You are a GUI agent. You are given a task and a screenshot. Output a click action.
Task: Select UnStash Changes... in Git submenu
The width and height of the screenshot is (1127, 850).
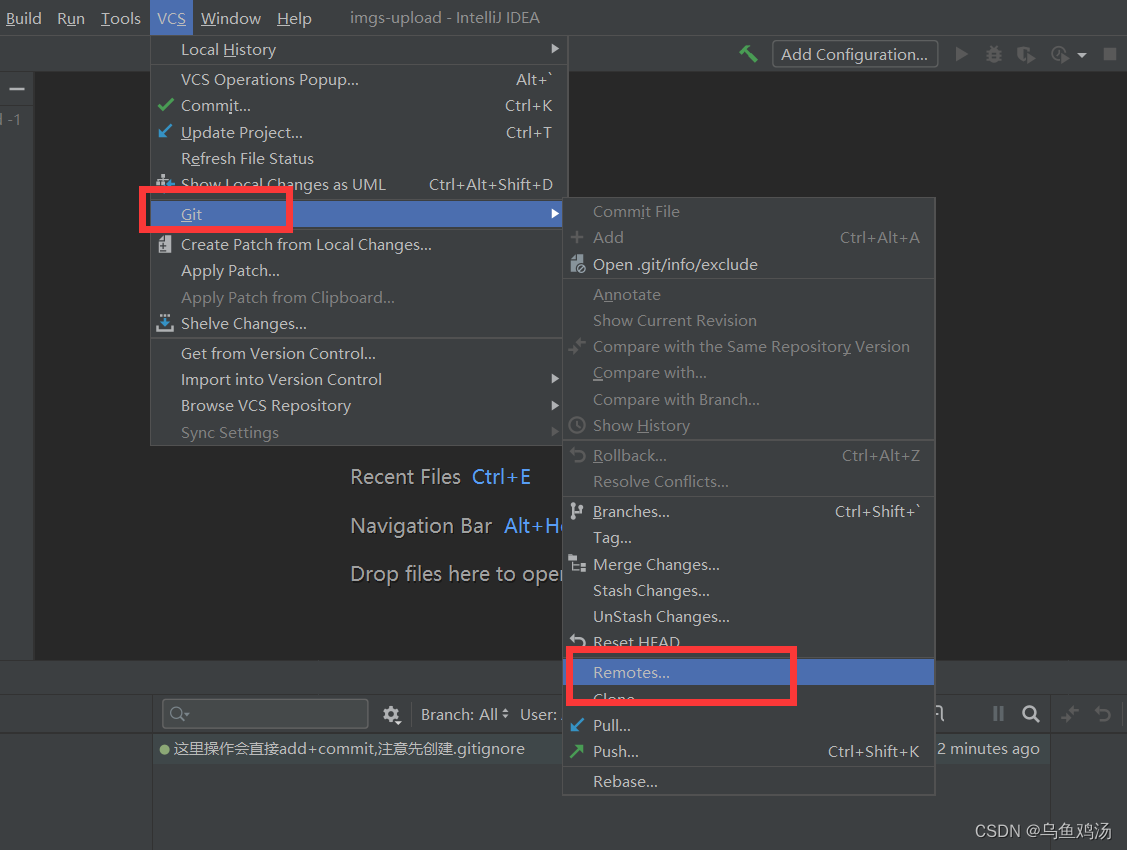[x=748, y=616]
